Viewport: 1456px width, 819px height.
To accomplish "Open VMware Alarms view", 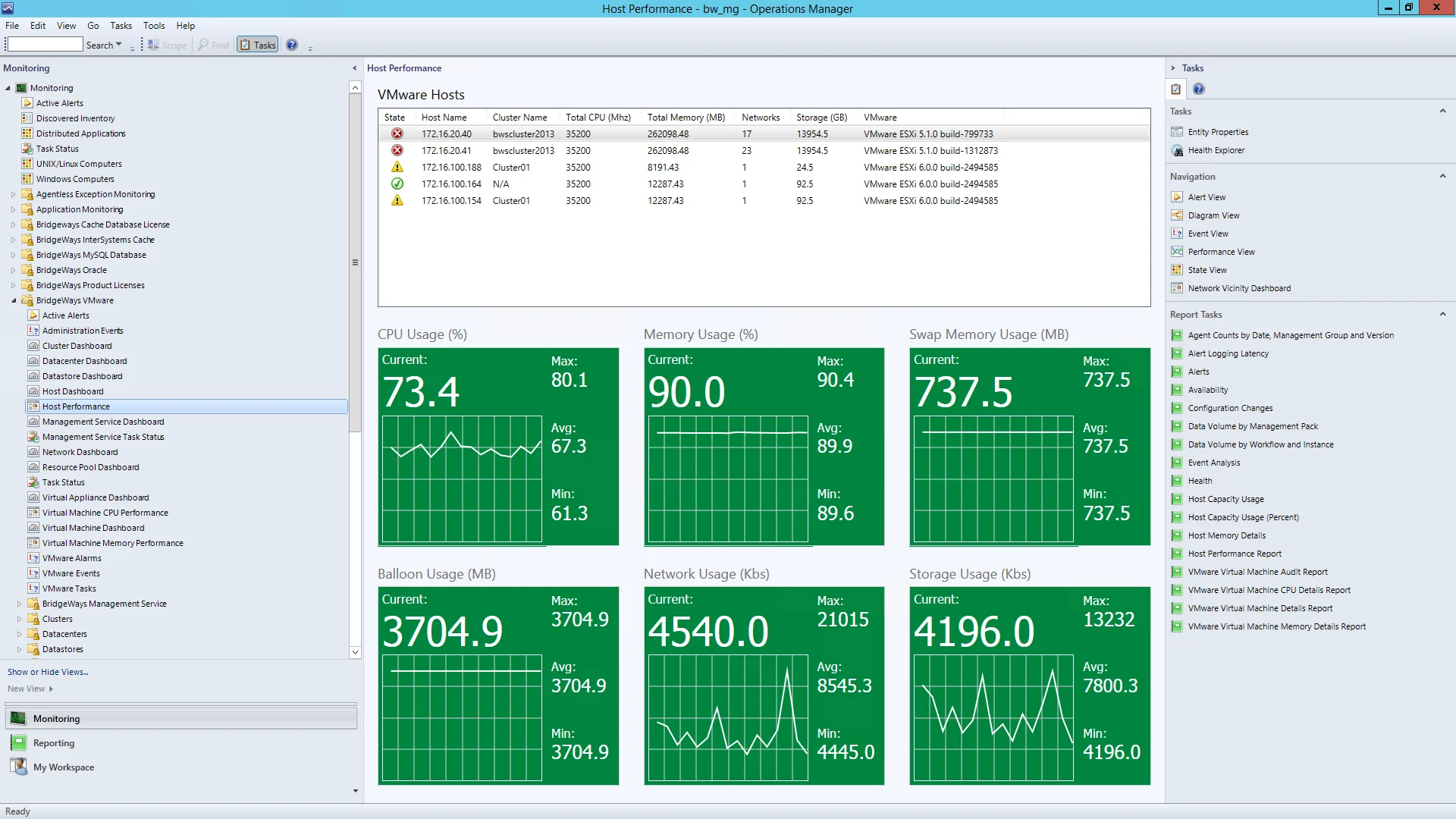I will pyautogui.click(x=71, y=558).
